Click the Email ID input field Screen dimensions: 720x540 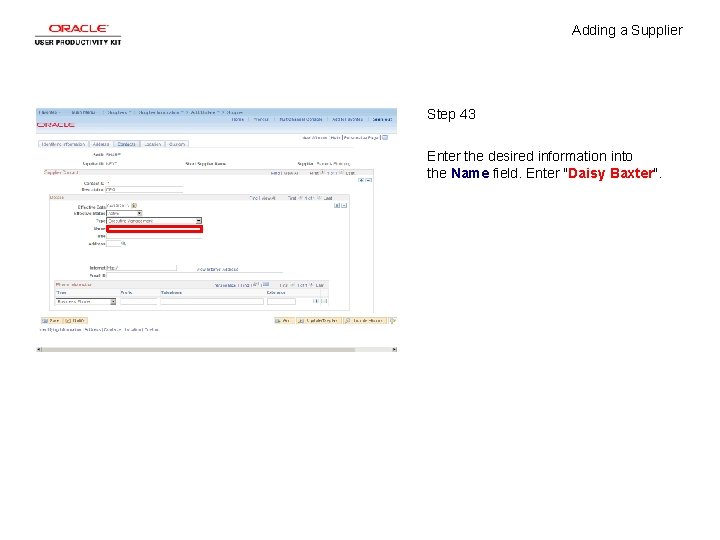[194, 275]
